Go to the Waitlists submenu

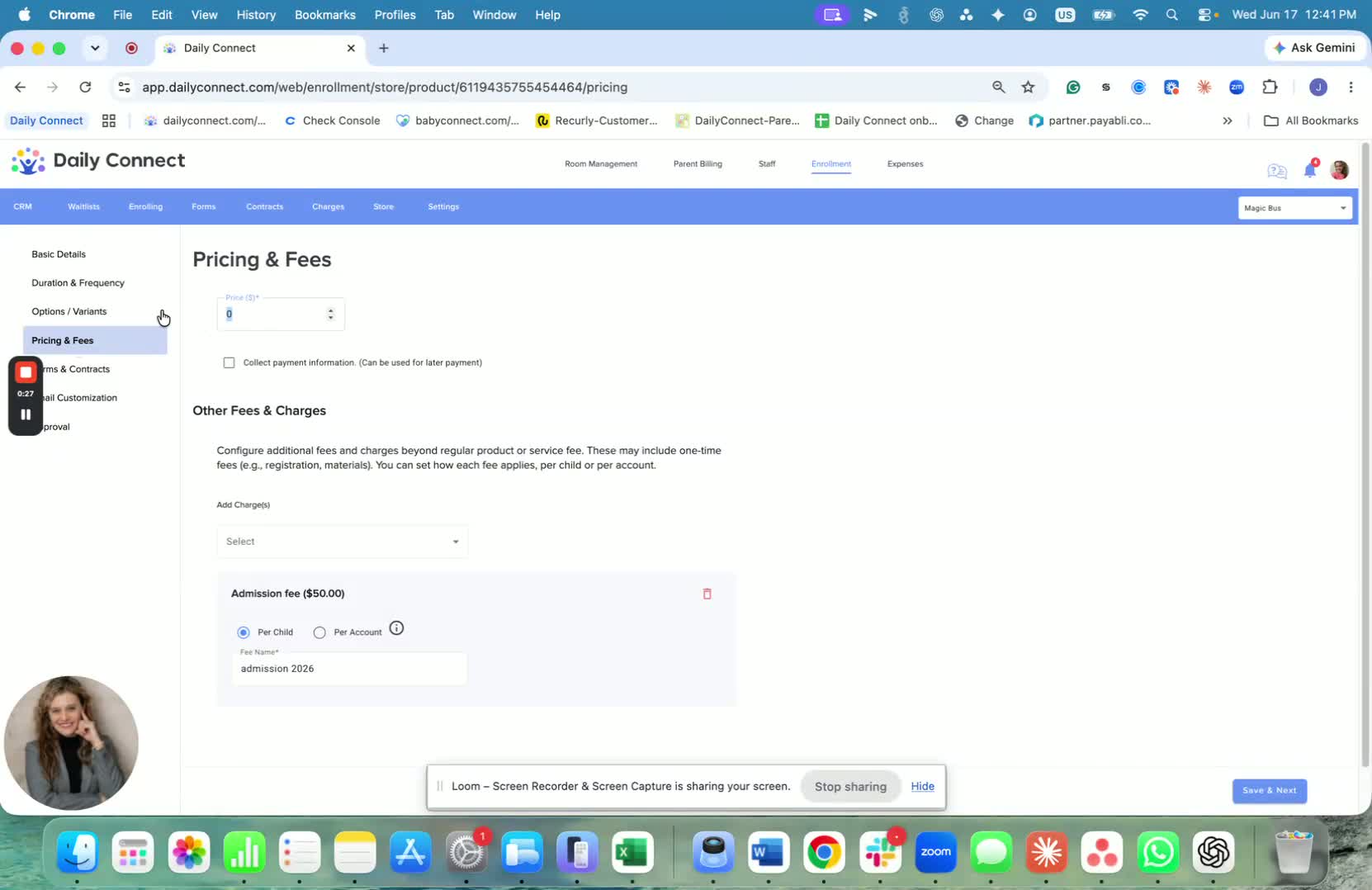(83, 206)
